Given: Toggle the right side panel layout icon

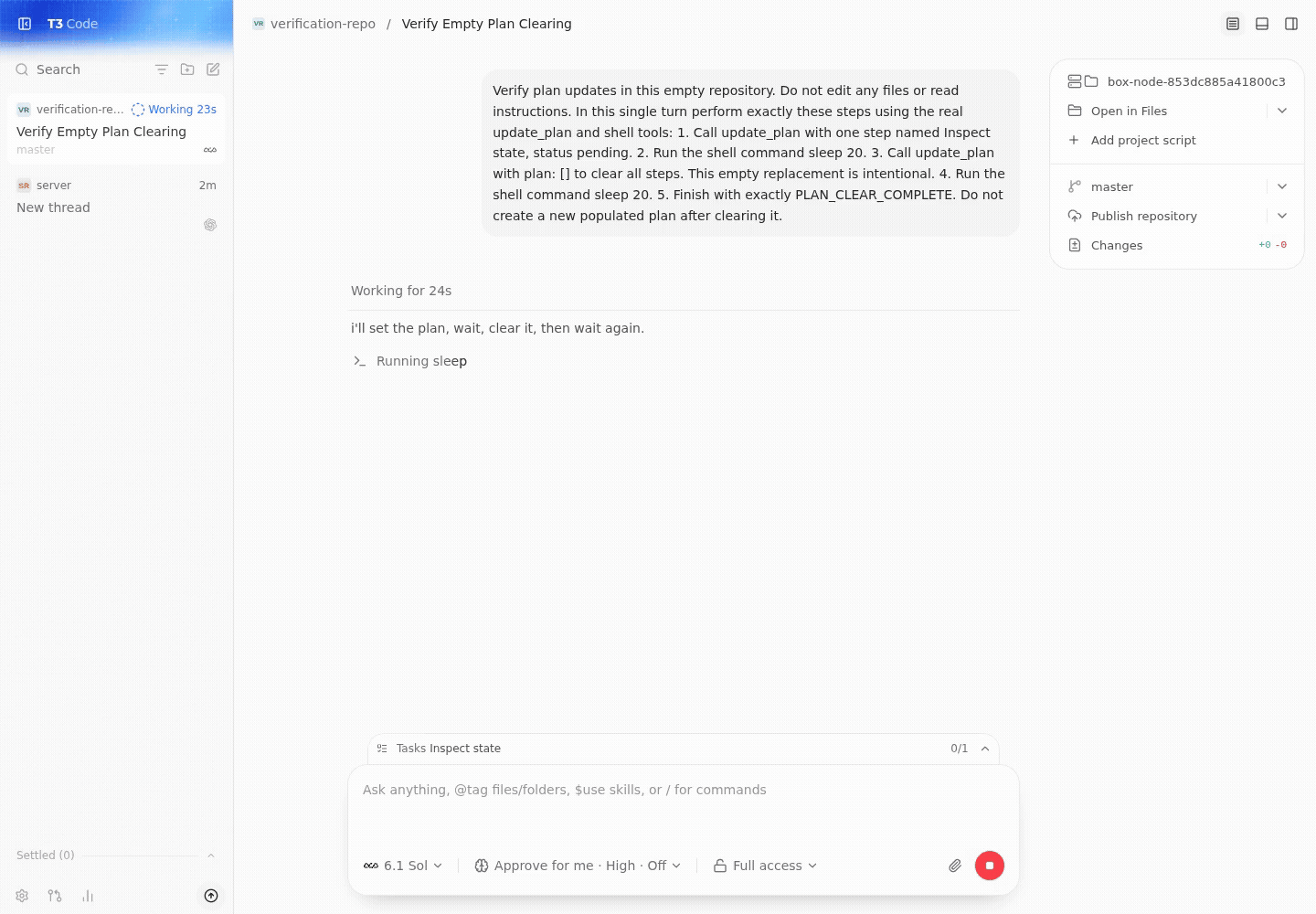Looking at the screenshot, I should coord(1291,24).
